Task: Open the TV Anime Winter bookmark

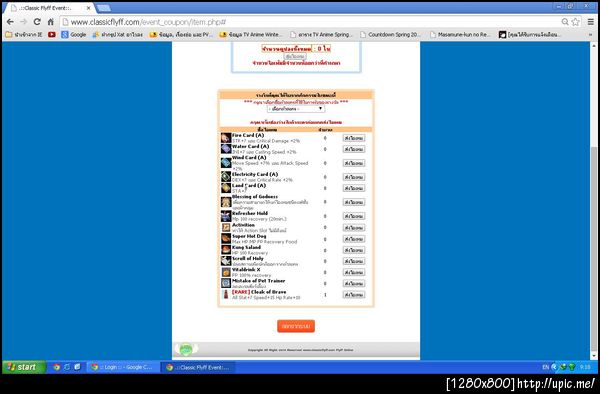Action: (x=251, y=34)
